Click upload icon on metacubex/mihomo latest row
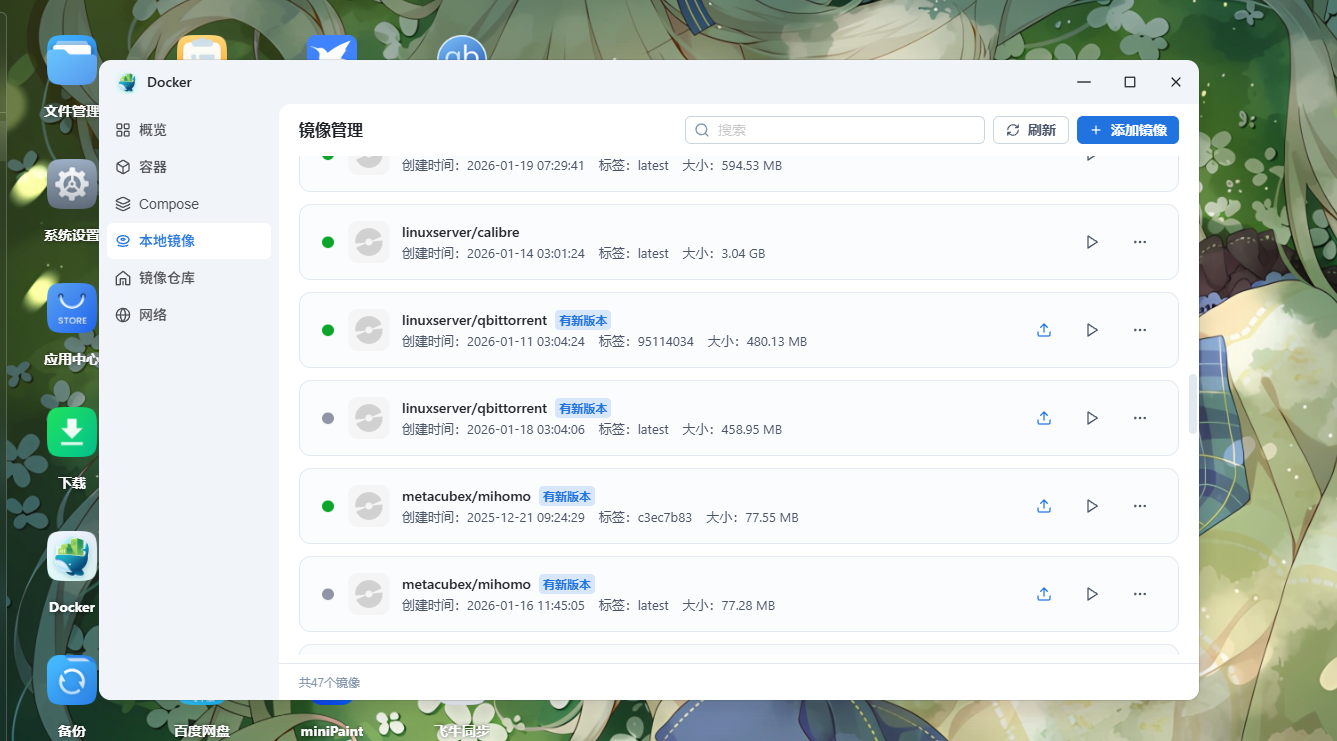 coord(1043,593)
